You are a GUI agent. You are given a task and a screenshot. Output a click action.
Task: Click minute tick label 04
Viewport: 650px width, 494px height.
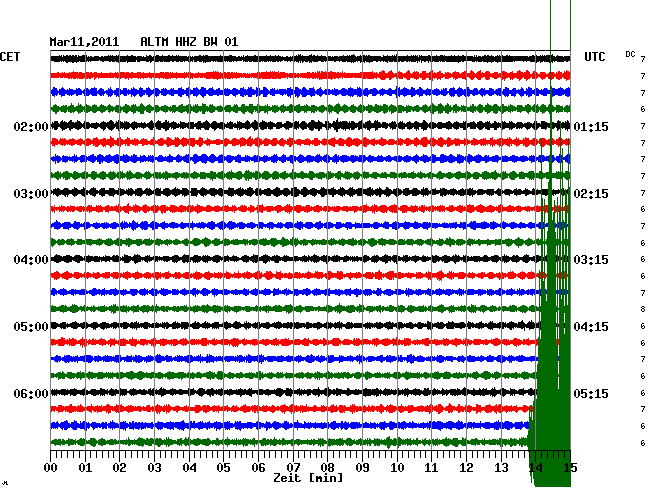click(189, 468)
